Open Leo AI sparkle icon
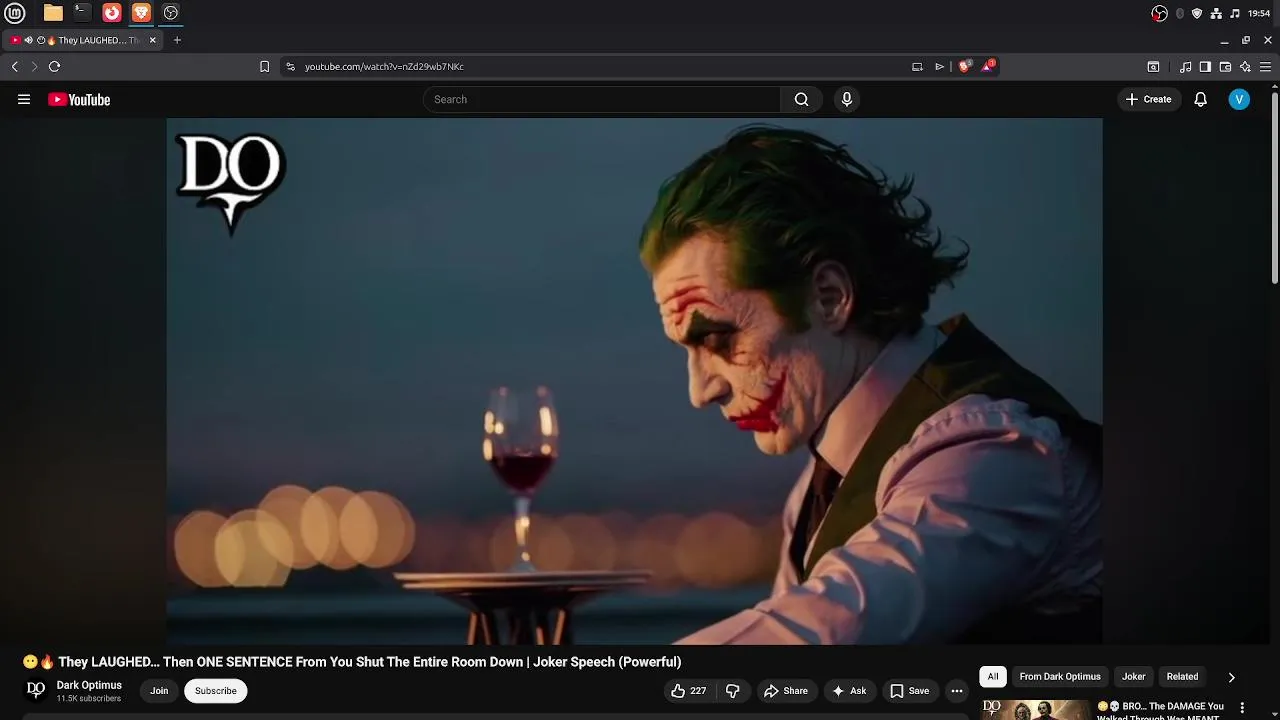This screenshot has height=720, width=1280. tap(1245, 67)
